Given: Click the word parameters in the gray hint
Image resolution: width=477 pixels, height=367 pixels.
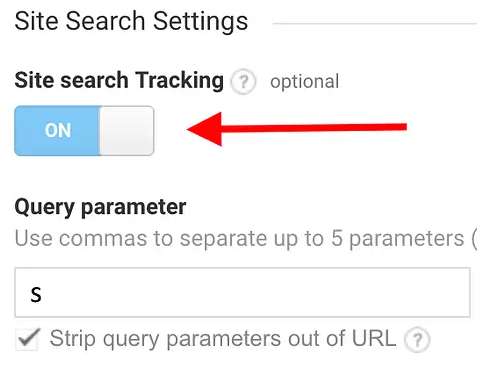Looking at the screenshot, I should (x=407, y=239).
